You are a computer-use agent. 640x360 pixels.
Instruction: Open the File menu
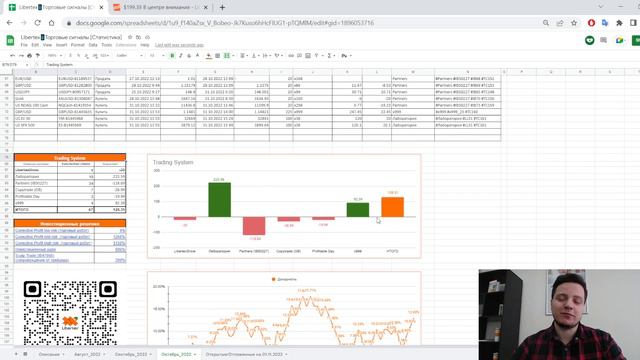tap(24, 45)
